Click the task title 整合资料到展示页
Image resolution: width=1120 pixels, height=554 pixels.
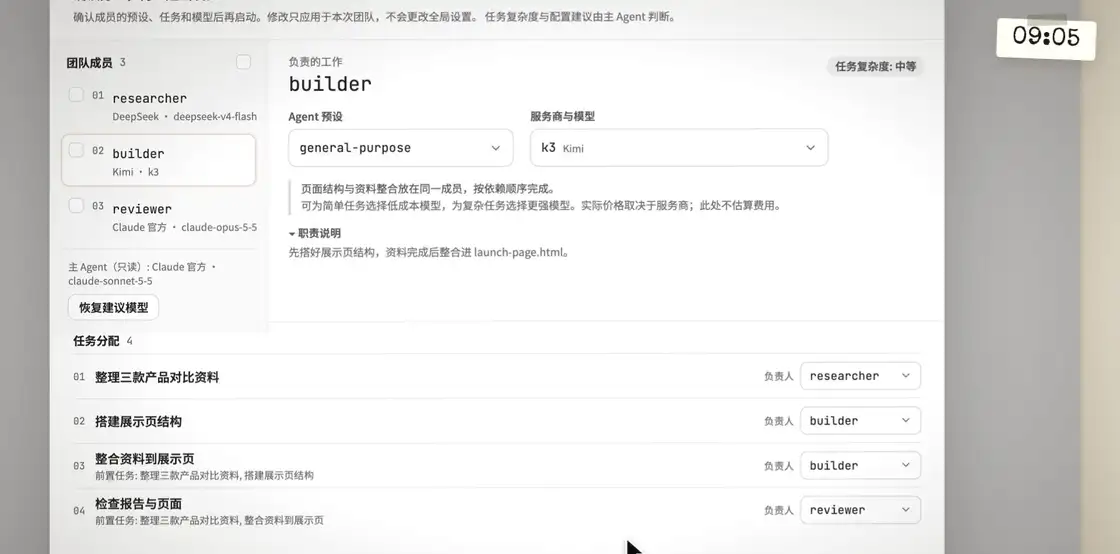(x=145, y=458)
